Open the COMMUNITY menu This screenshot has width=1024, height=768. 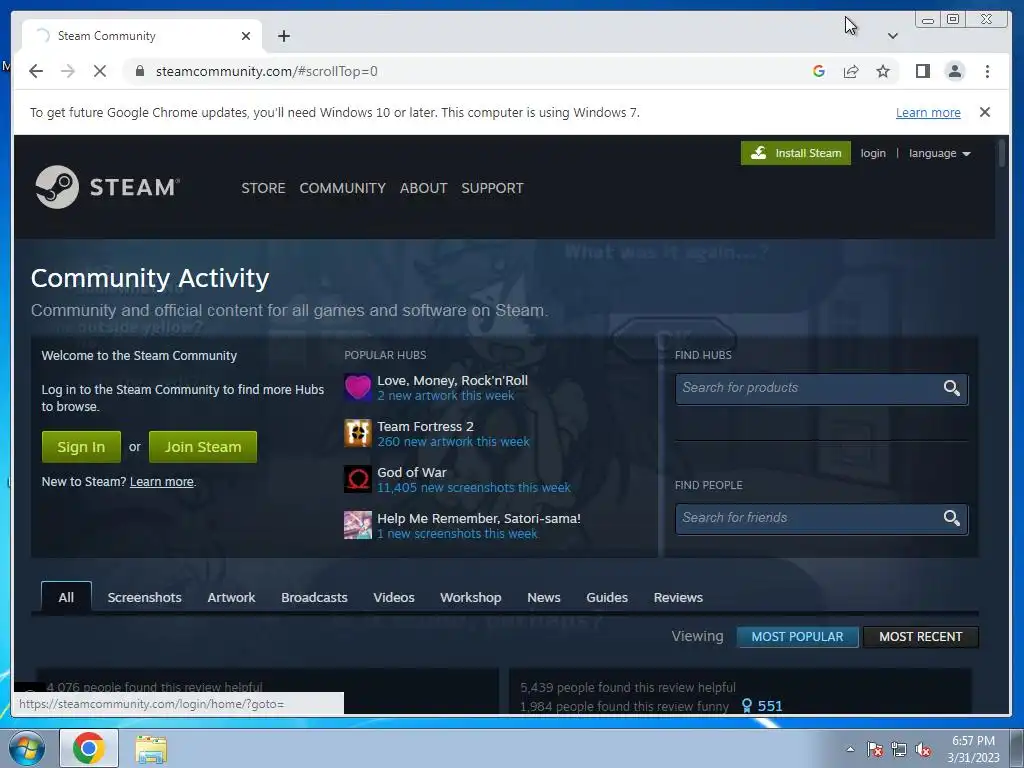342,188
